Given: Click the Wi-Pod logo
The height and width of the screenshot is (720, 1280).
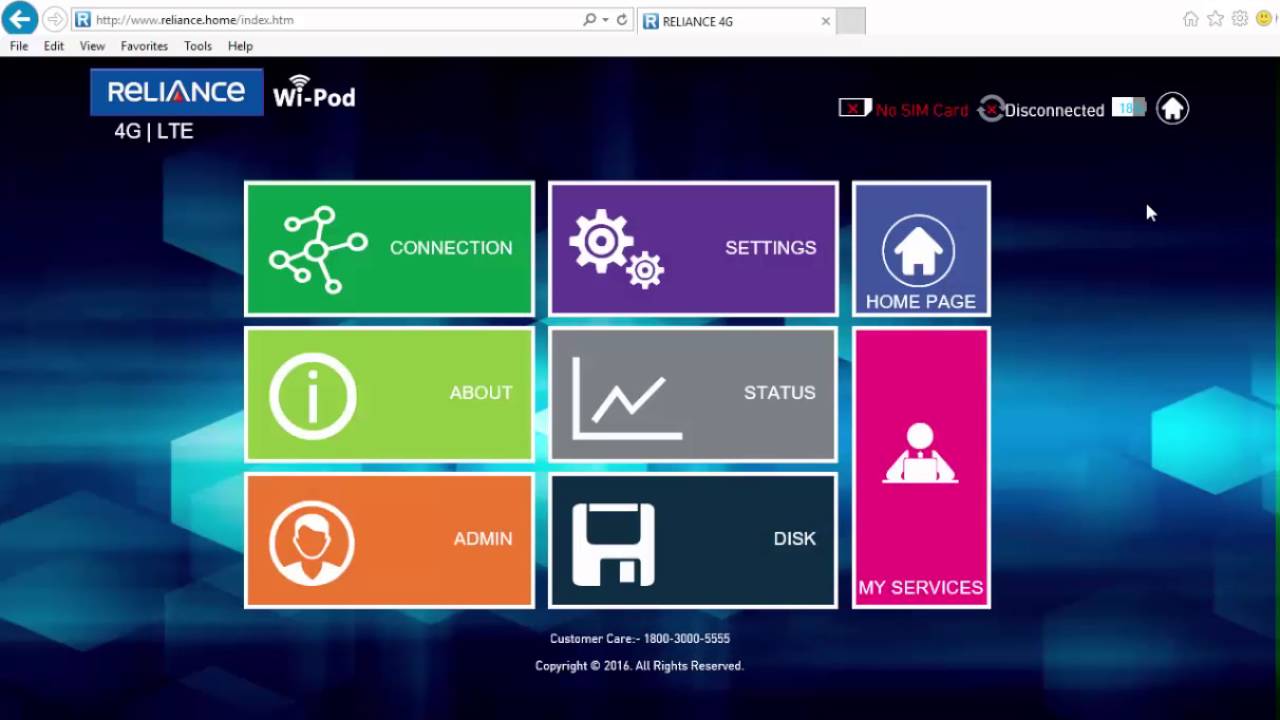Looking at the screenshot, I should tap(314, 92).
